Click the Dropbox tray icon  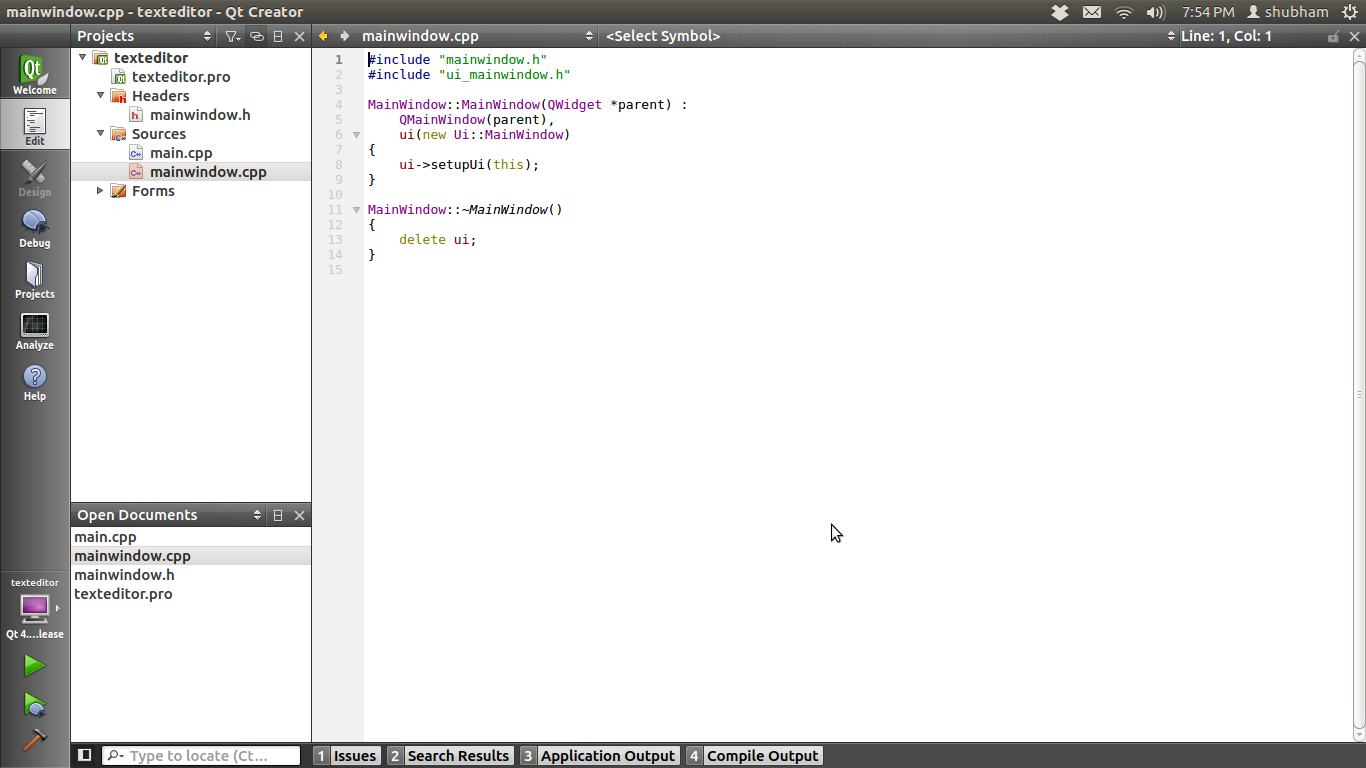[x=1061, y=12]
